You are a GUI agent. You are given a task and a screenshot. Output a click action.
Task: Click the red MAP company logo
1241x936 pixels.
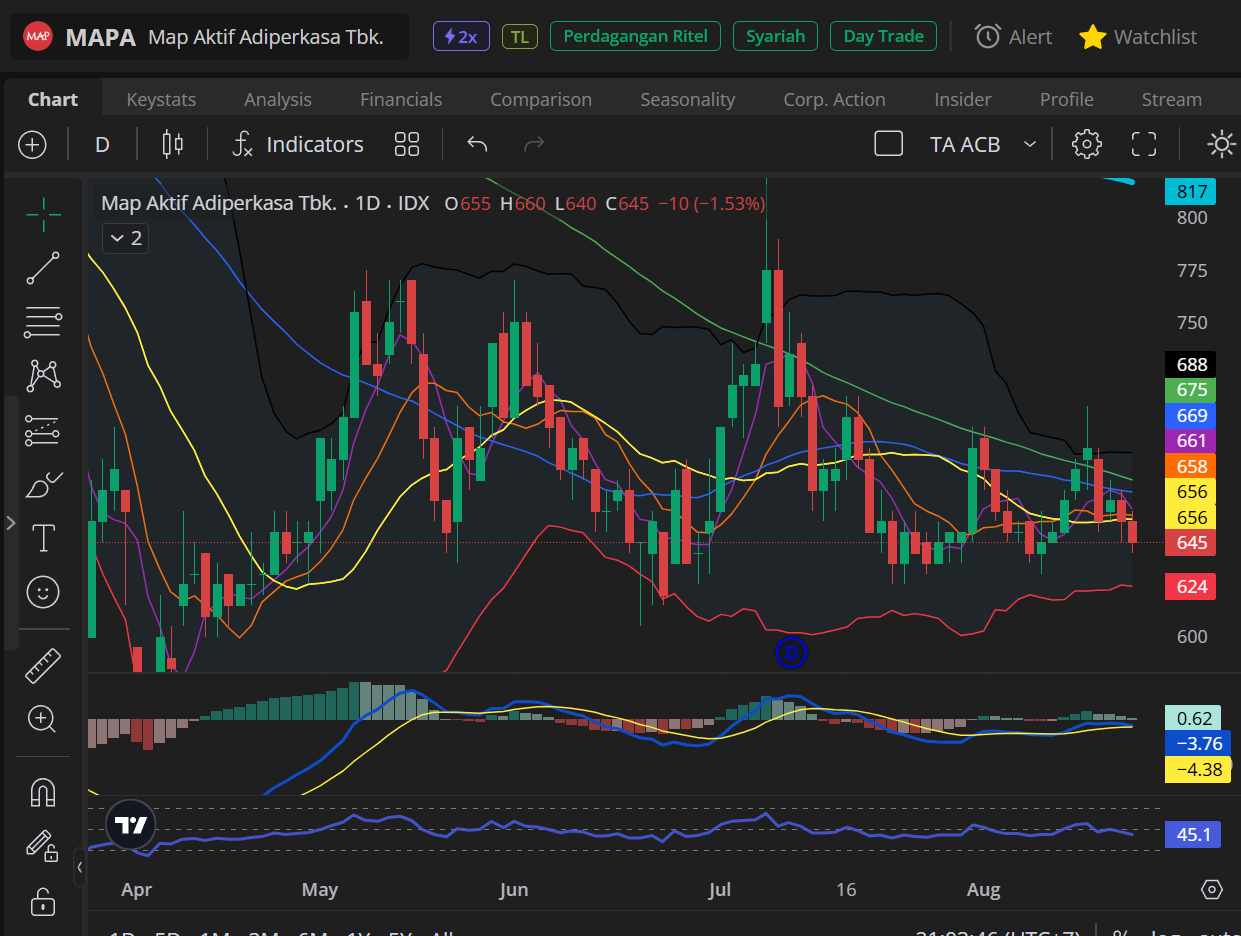coord(38,37)
